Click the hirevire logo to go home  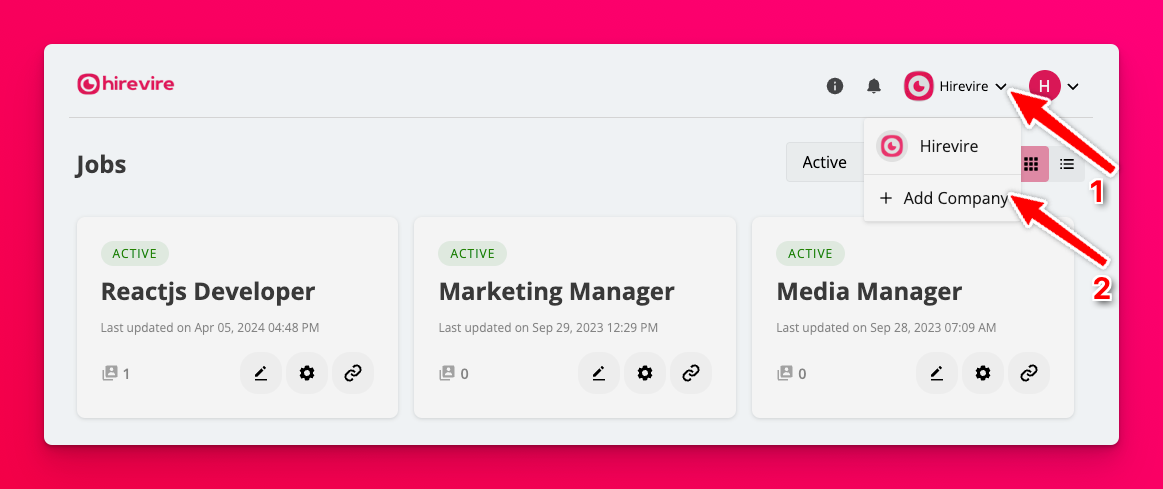126,84
